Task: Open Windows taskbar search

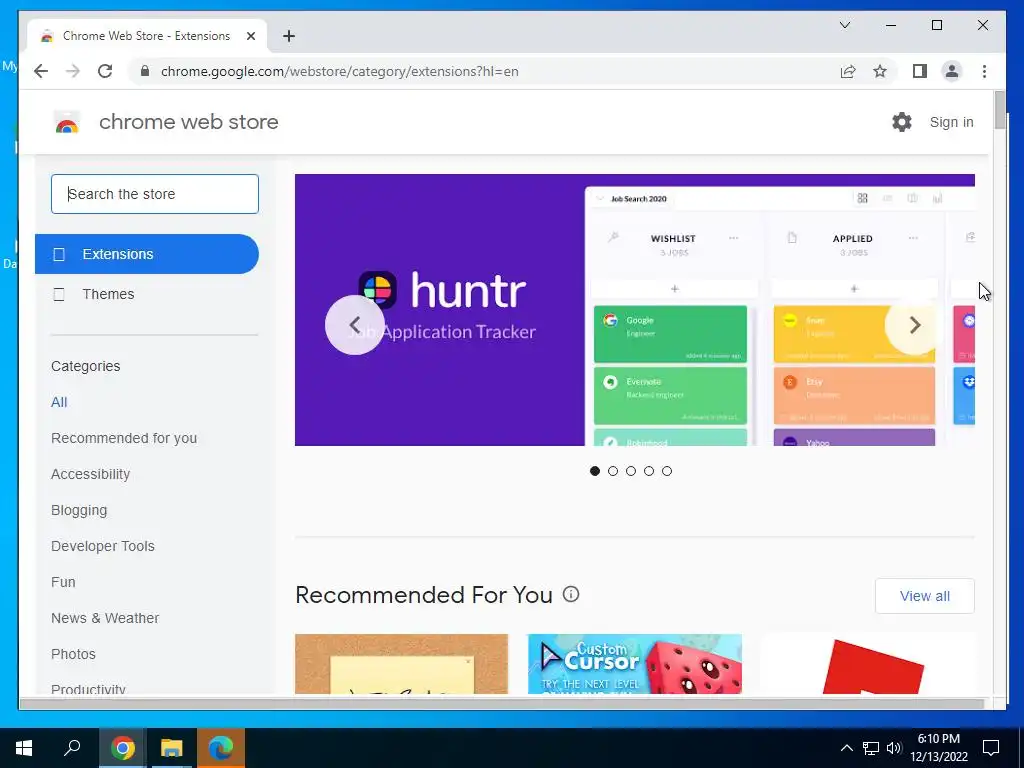Action: (72, 748)
